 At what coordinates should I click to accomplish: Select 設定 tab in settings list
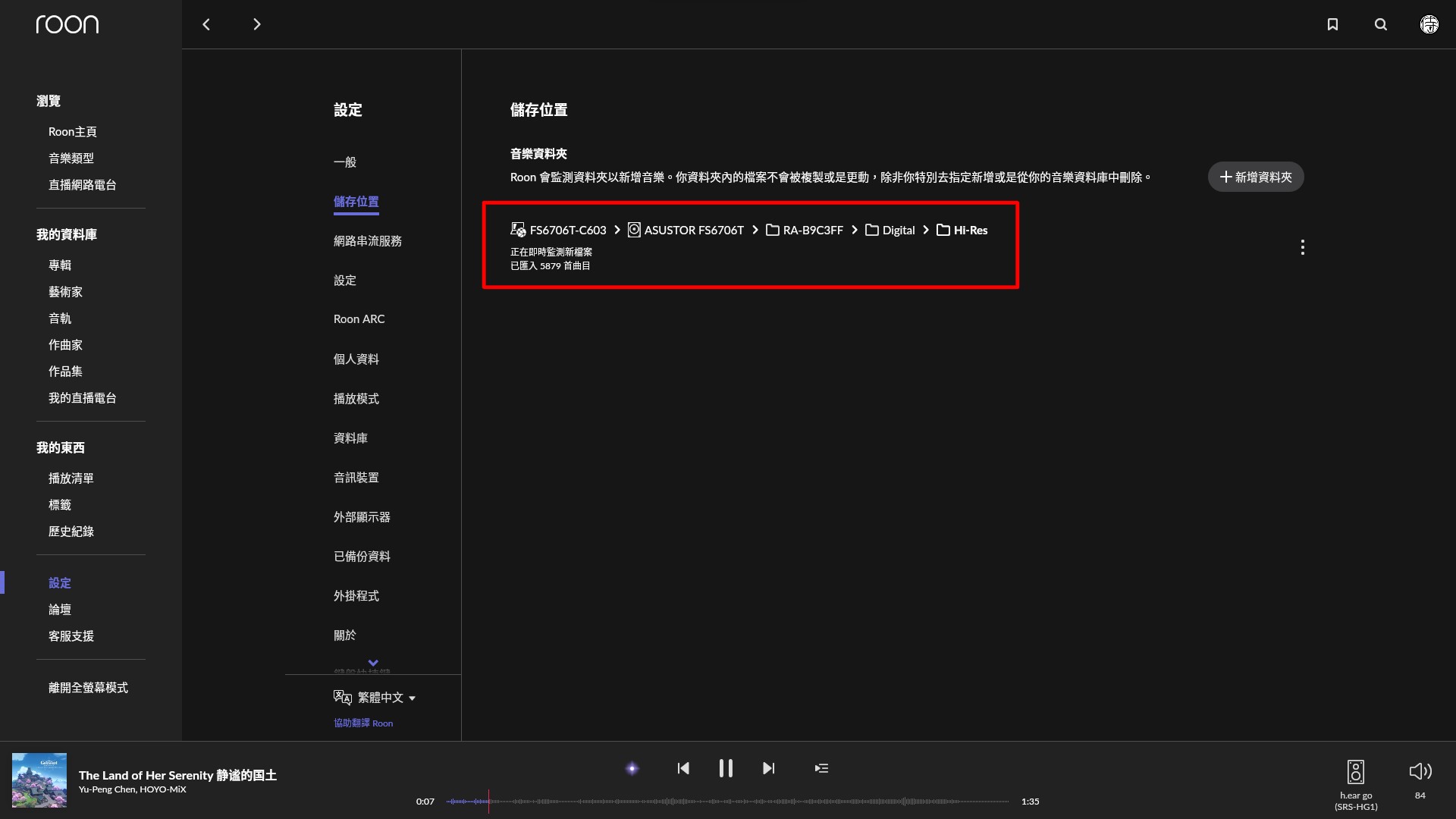(x=345, y=281)
